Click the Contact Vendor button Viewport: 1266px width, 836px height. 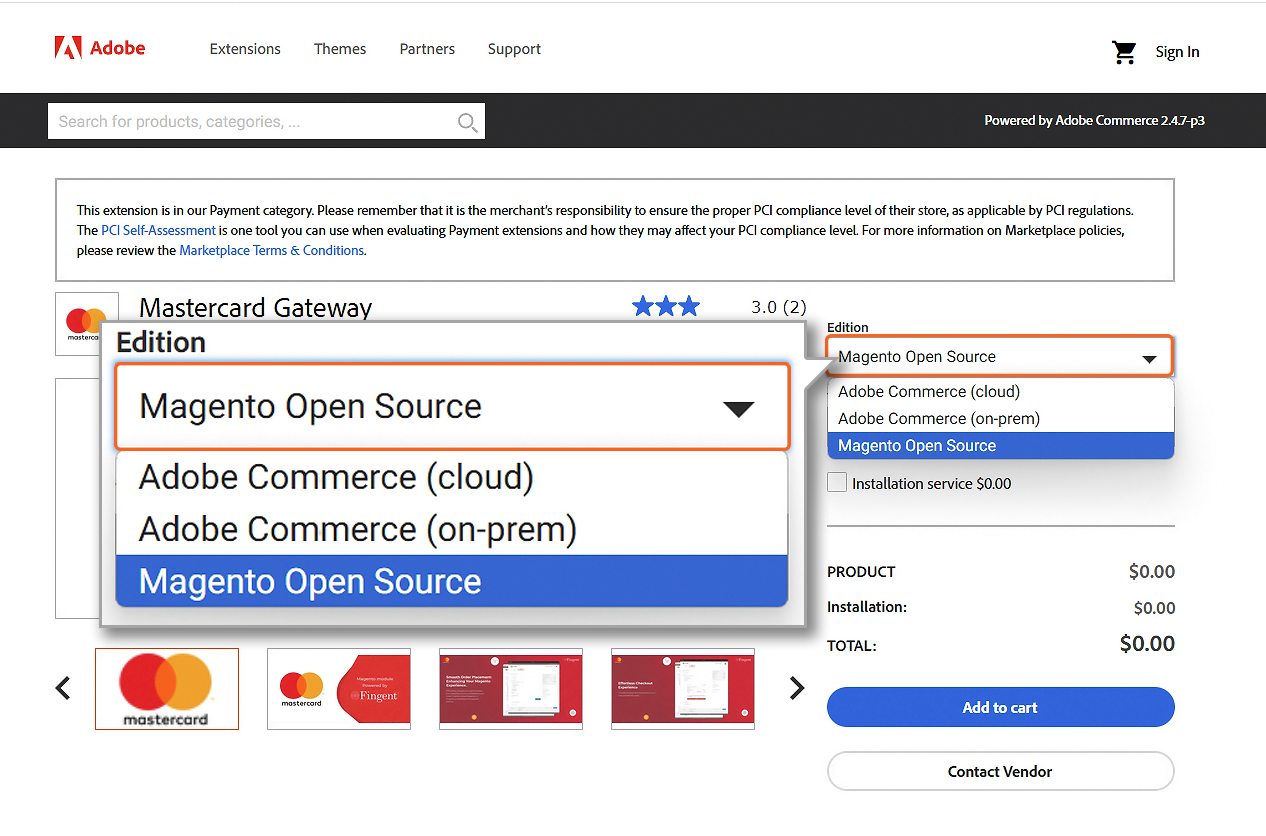coord(1000,771)
